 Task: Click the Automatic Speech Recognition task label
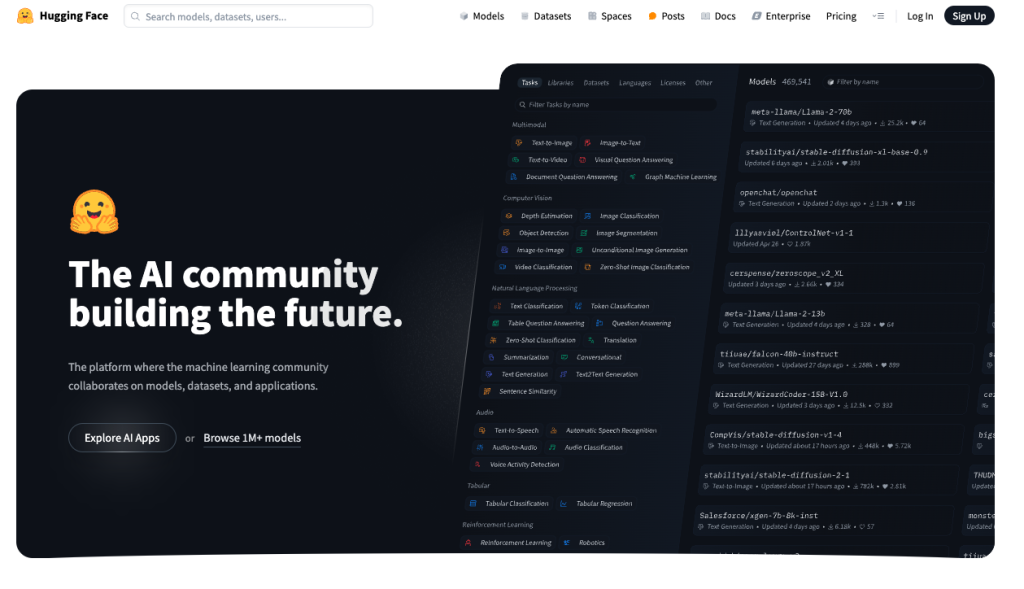pos(611,430)
